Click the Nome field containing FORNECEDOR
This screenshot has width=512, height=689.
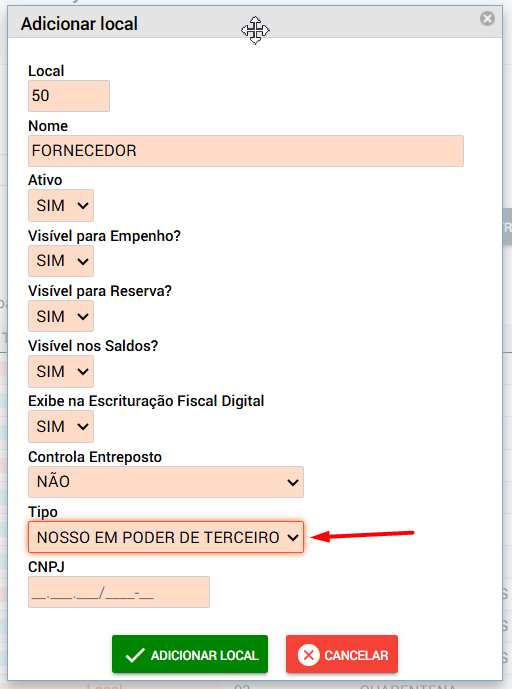click(x=246, y=151)
